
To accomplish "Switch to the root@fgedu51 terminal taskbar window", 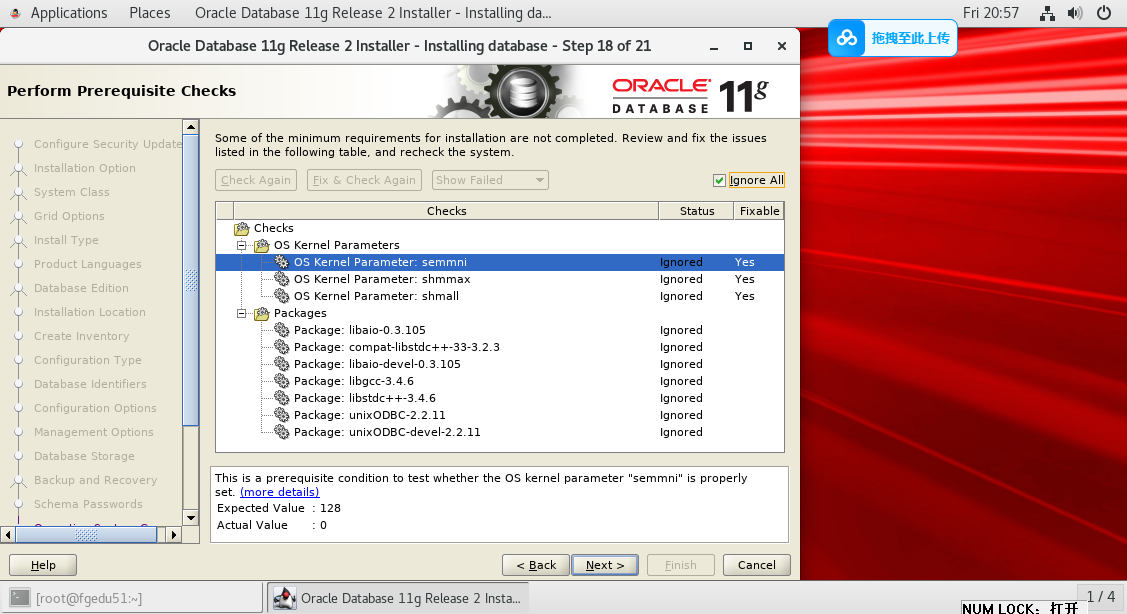I will (x=133, y=597).
